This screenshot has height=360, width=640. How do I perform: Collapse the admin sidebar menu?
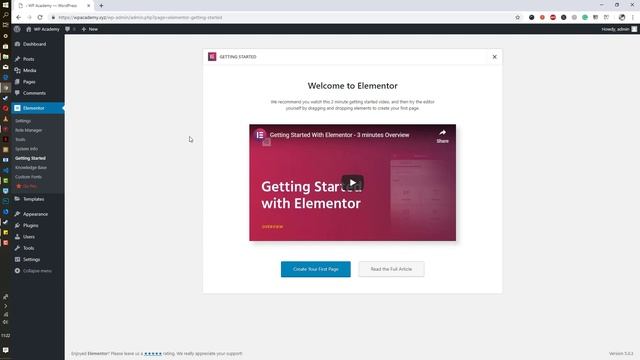[33, 271]
